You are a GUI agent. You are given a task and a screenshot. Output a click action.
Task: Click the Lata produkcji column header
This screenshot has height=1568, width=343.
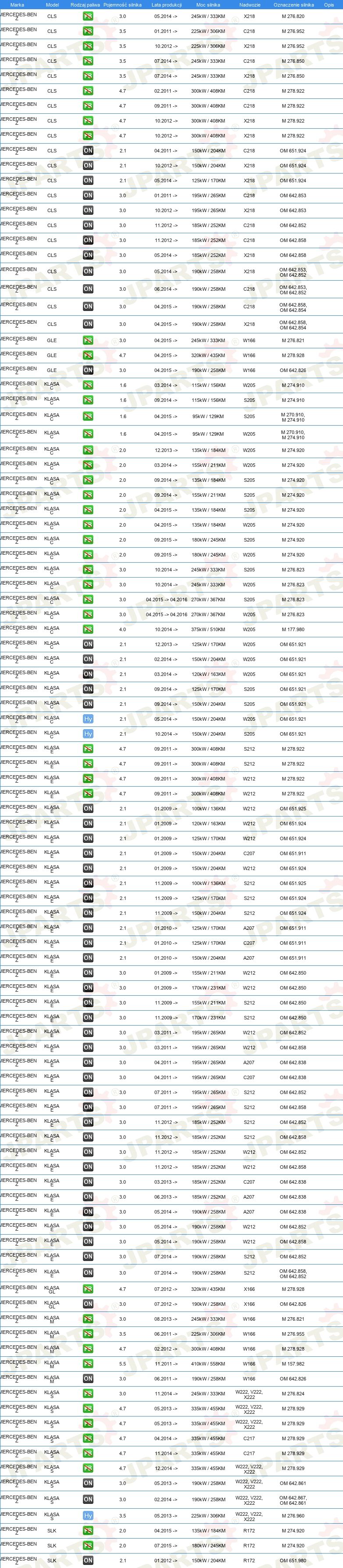(x=167, y=5)
